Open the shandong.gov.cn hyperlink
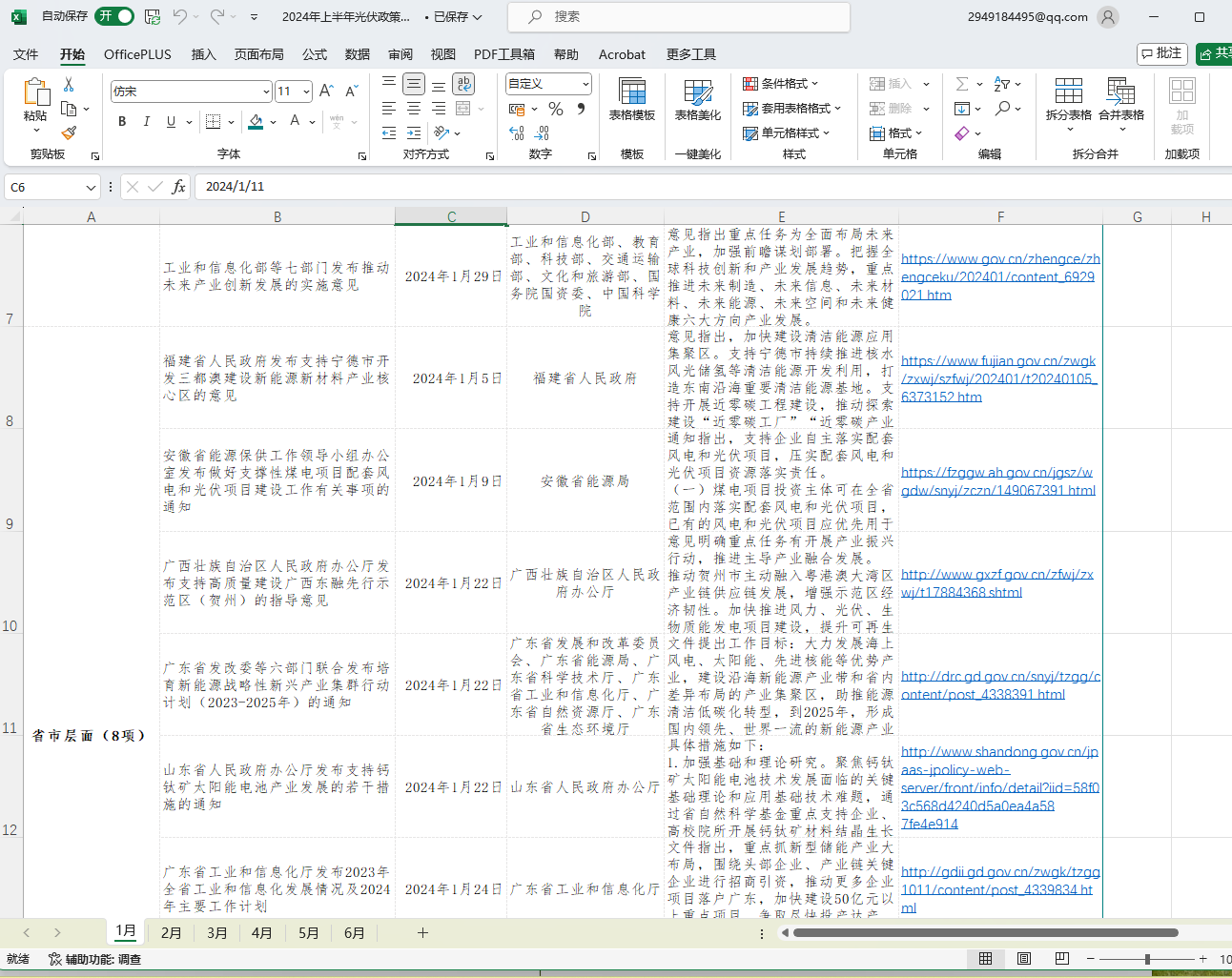 (1000, 787)
